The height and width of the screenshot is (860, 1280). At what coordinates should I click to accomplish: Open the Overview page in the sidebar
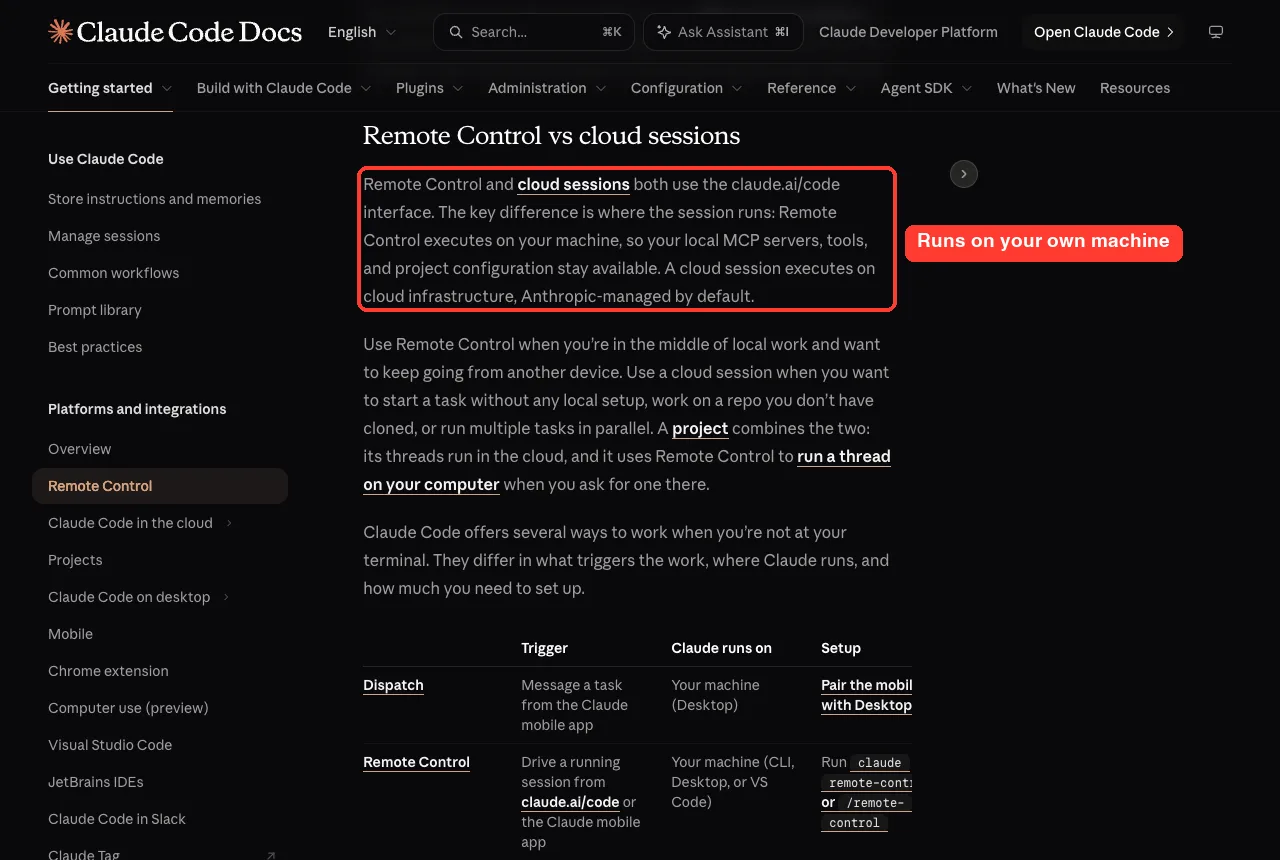click(79, 449)
